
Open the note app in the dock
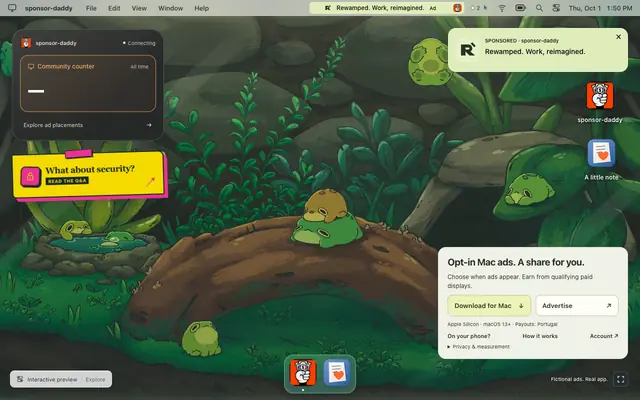coord(337,372)
